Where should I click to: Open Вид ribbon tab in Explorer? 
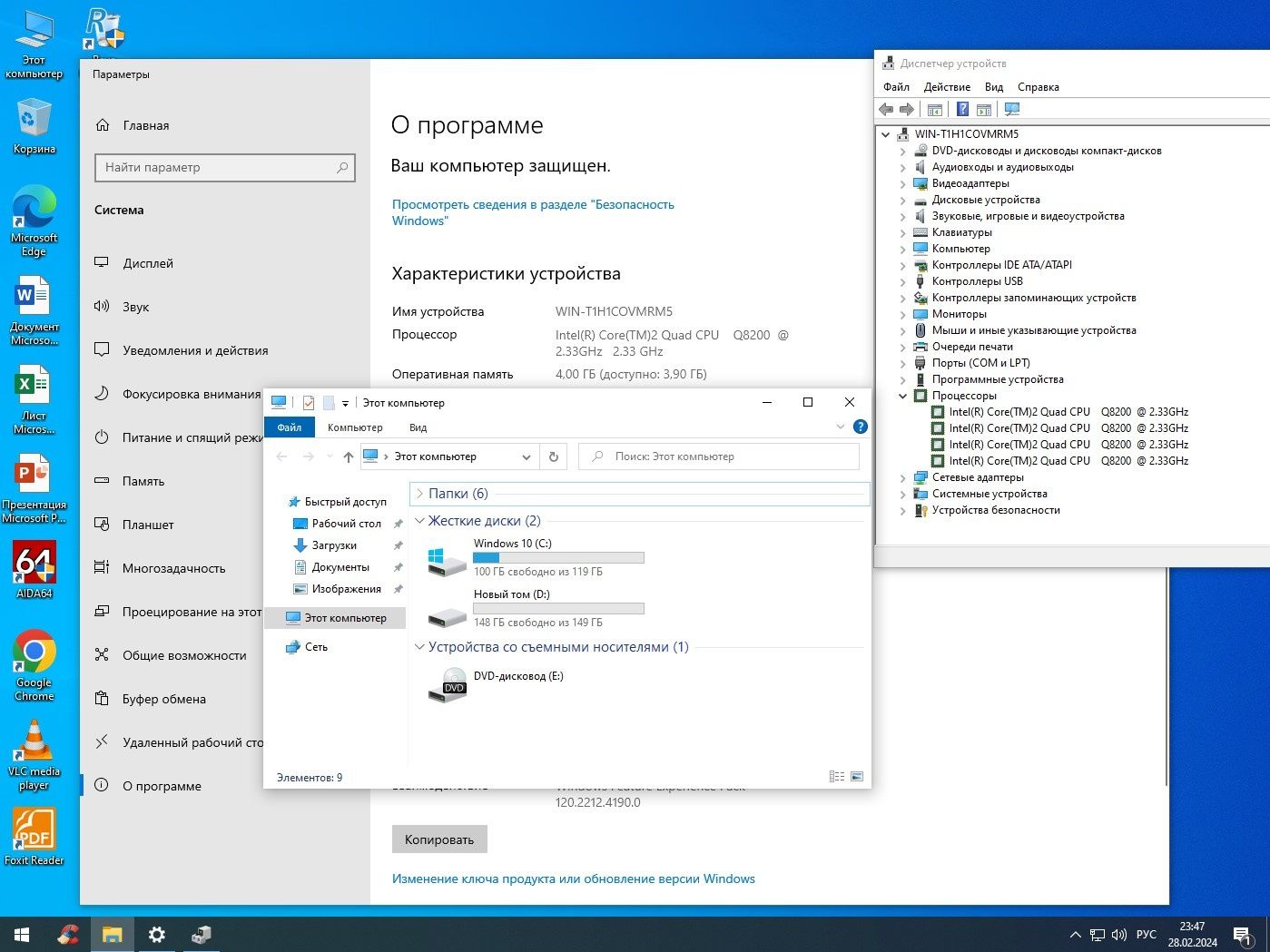(x=418, y=427)
